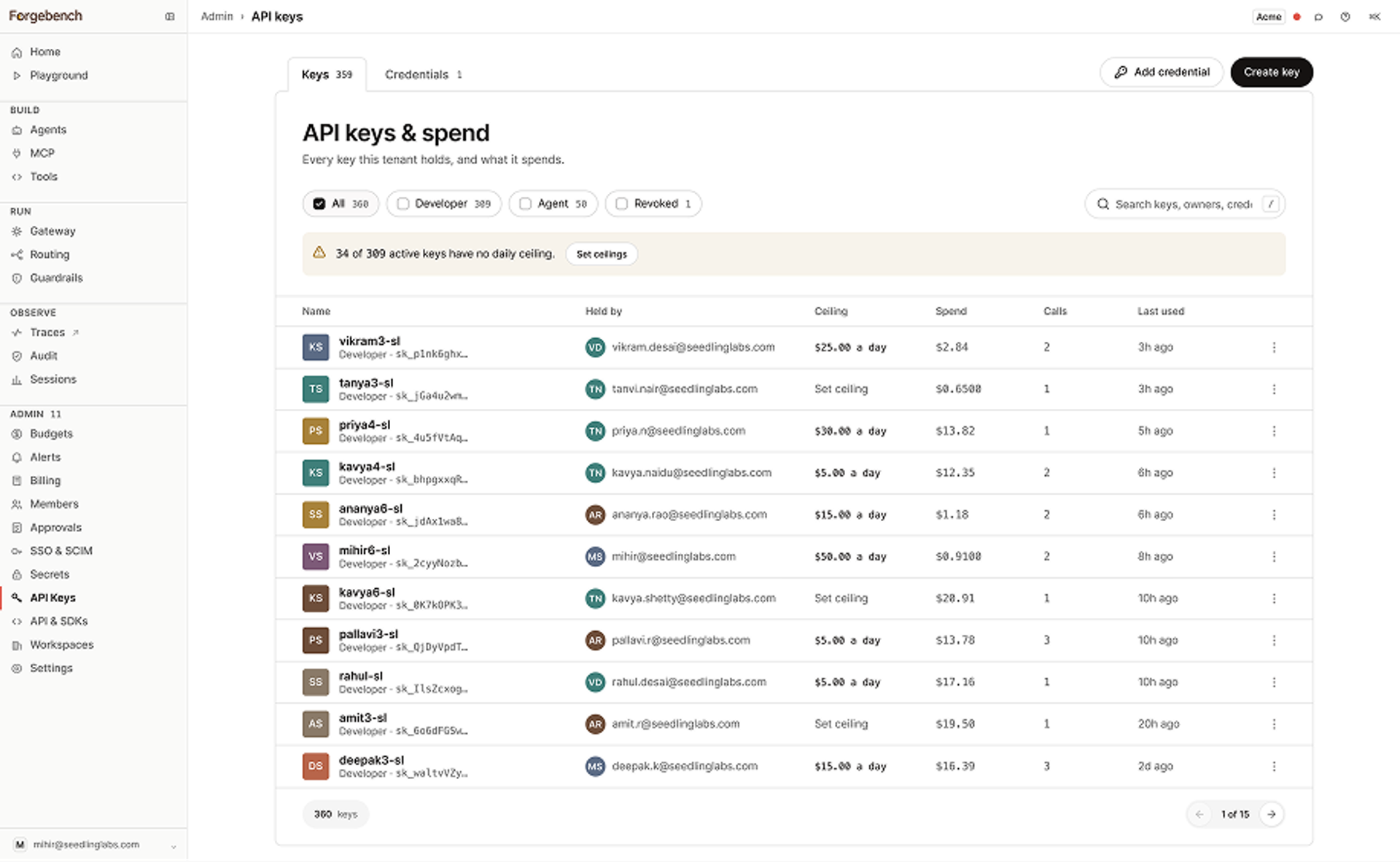Open row menu for mihir6-sl

point(1274,557)
